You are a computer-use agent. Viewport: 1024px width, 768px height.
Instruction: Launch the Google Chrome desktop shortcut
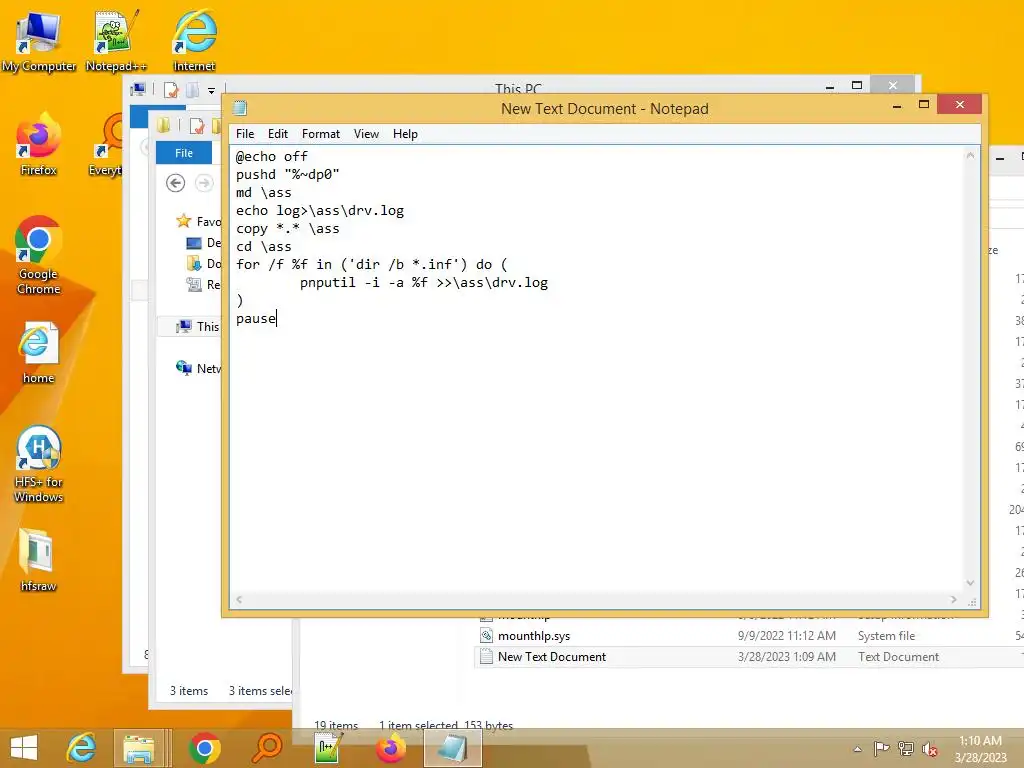[x=39, y=255]
